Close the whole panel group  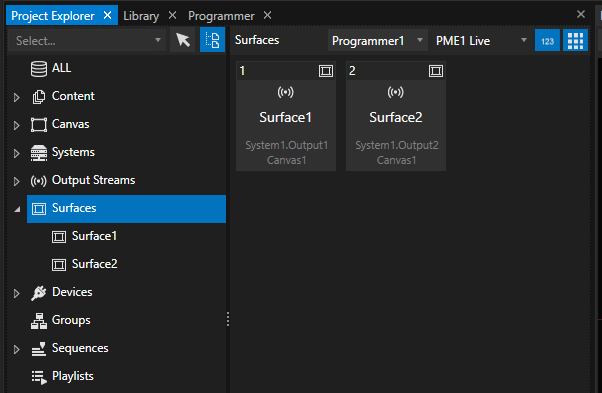[581, 14]
